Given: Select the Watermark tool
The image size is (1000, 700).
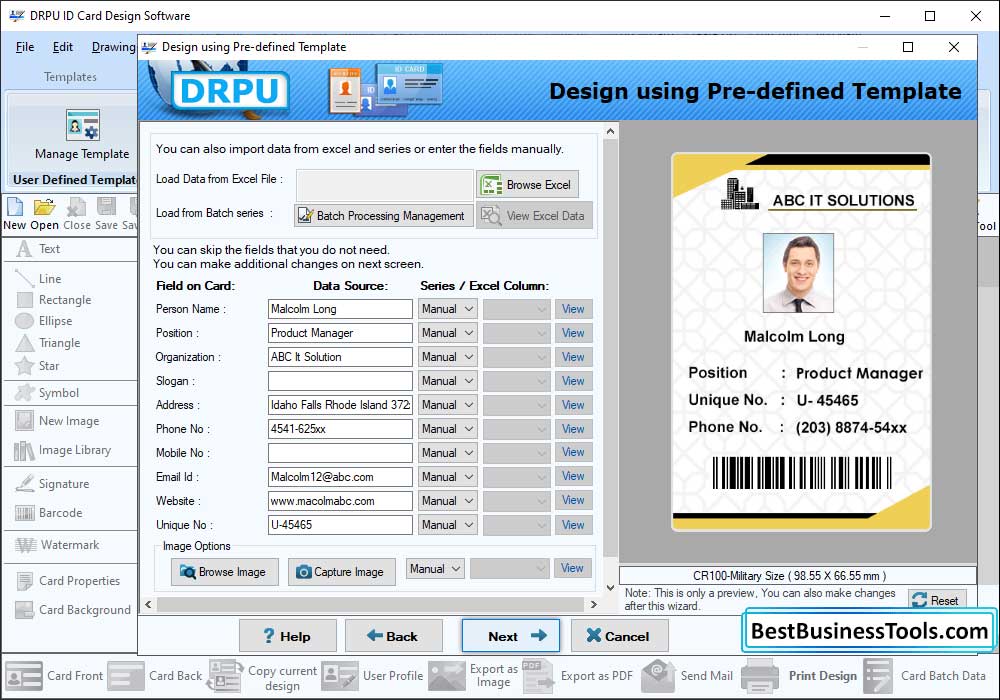Looking at the screenshot, I should 57,545.
